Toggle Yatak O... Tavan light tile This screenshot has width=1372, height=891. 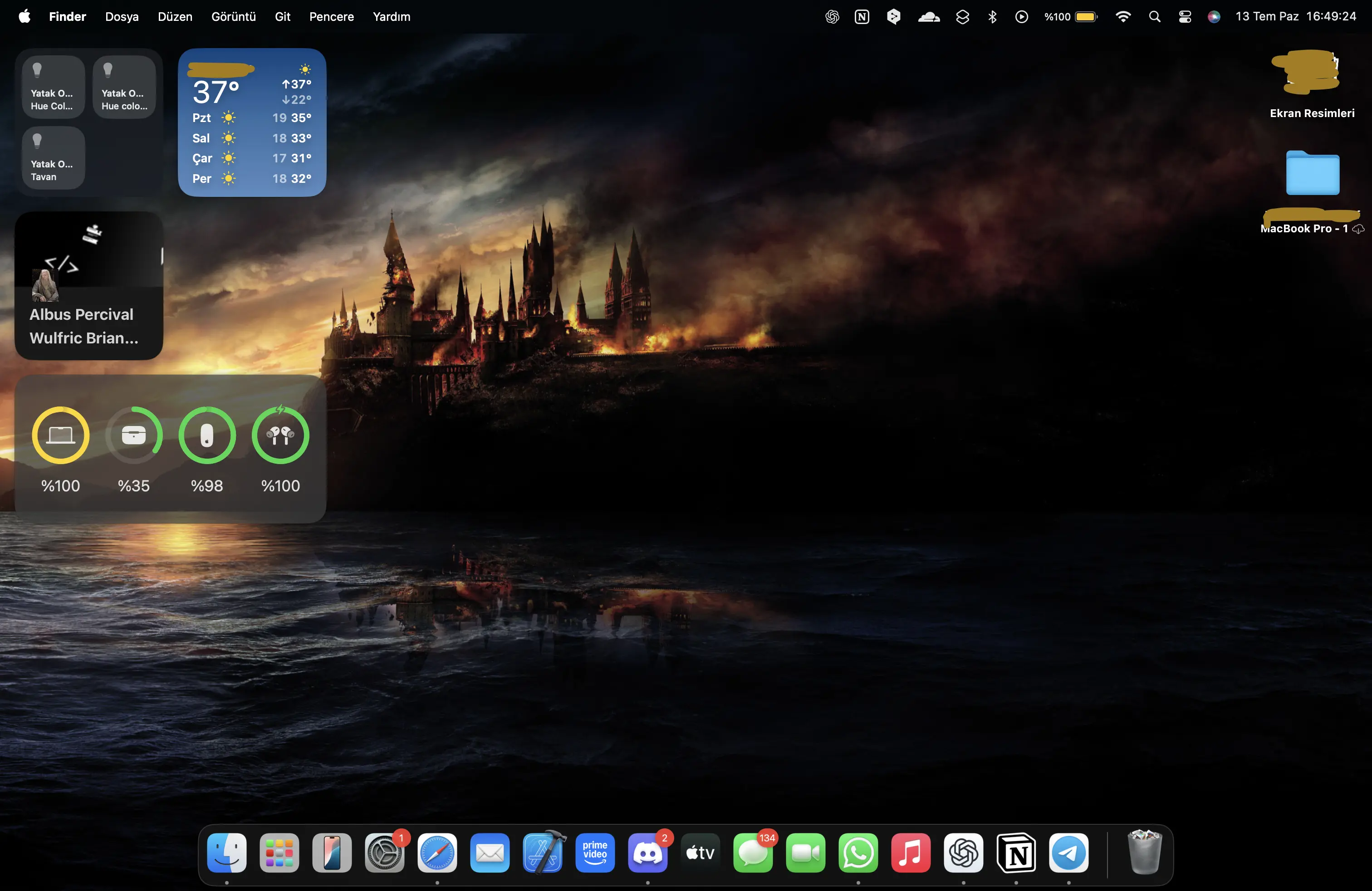click(x=53, y=158)
